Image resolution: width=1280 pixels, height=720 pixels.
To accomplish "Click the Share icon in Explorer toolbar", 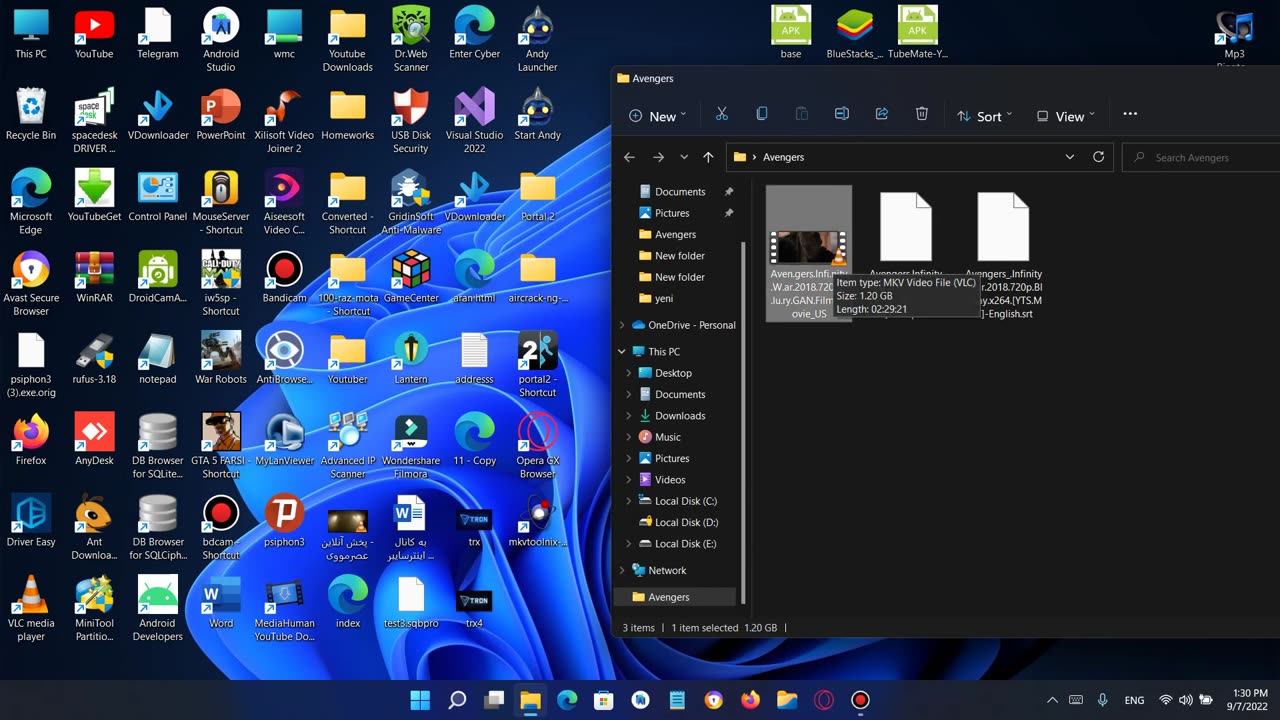I will [882, 115].
